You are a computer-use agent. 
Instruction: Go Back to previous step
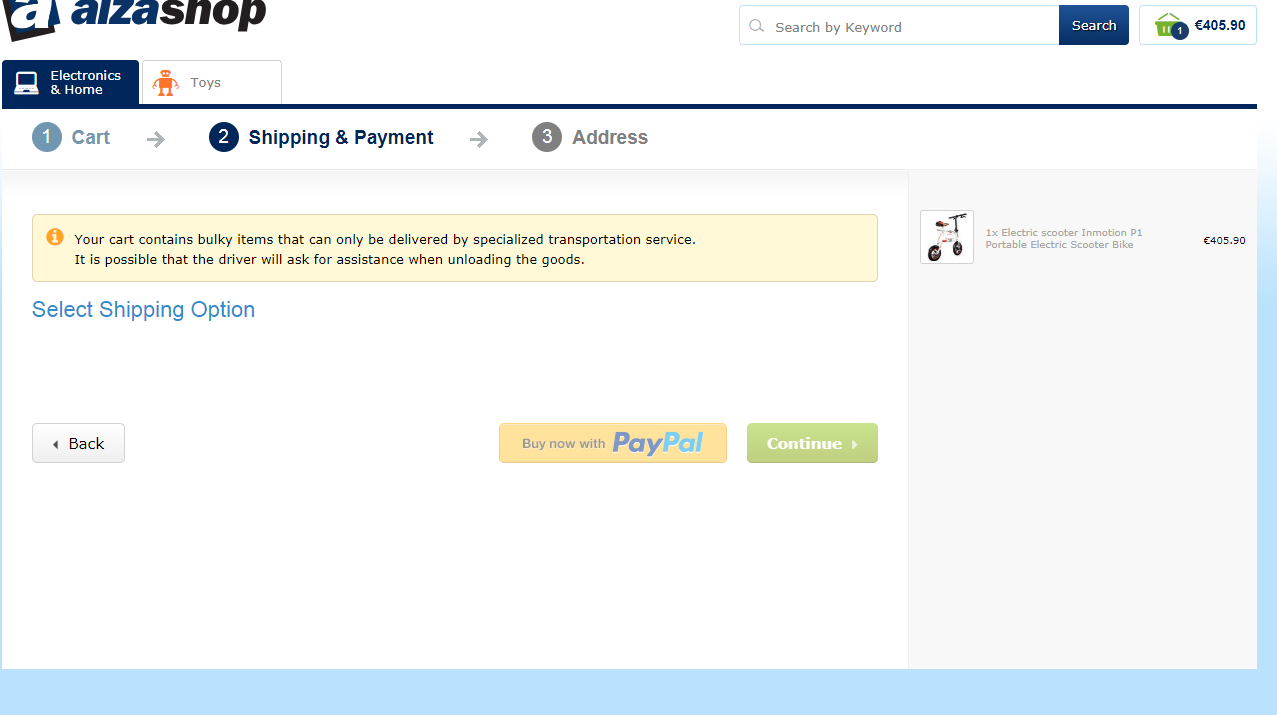(78, 443)
